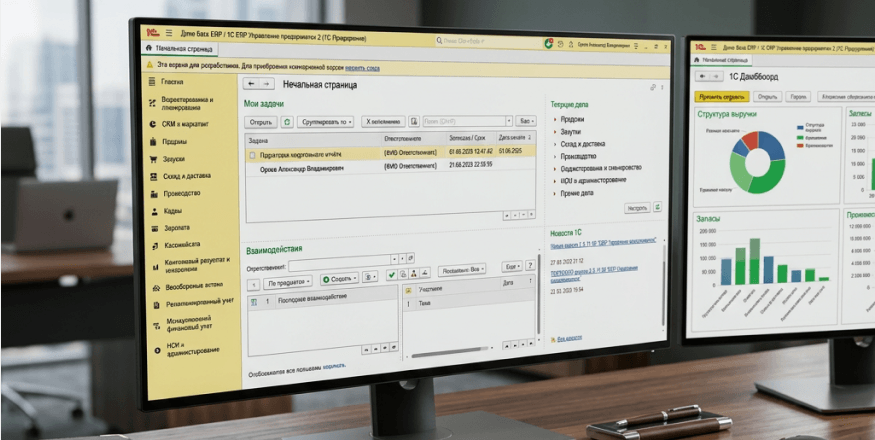Open the salary sidebar section
This screenshot has width=875, height=440.
coord(177,228)
